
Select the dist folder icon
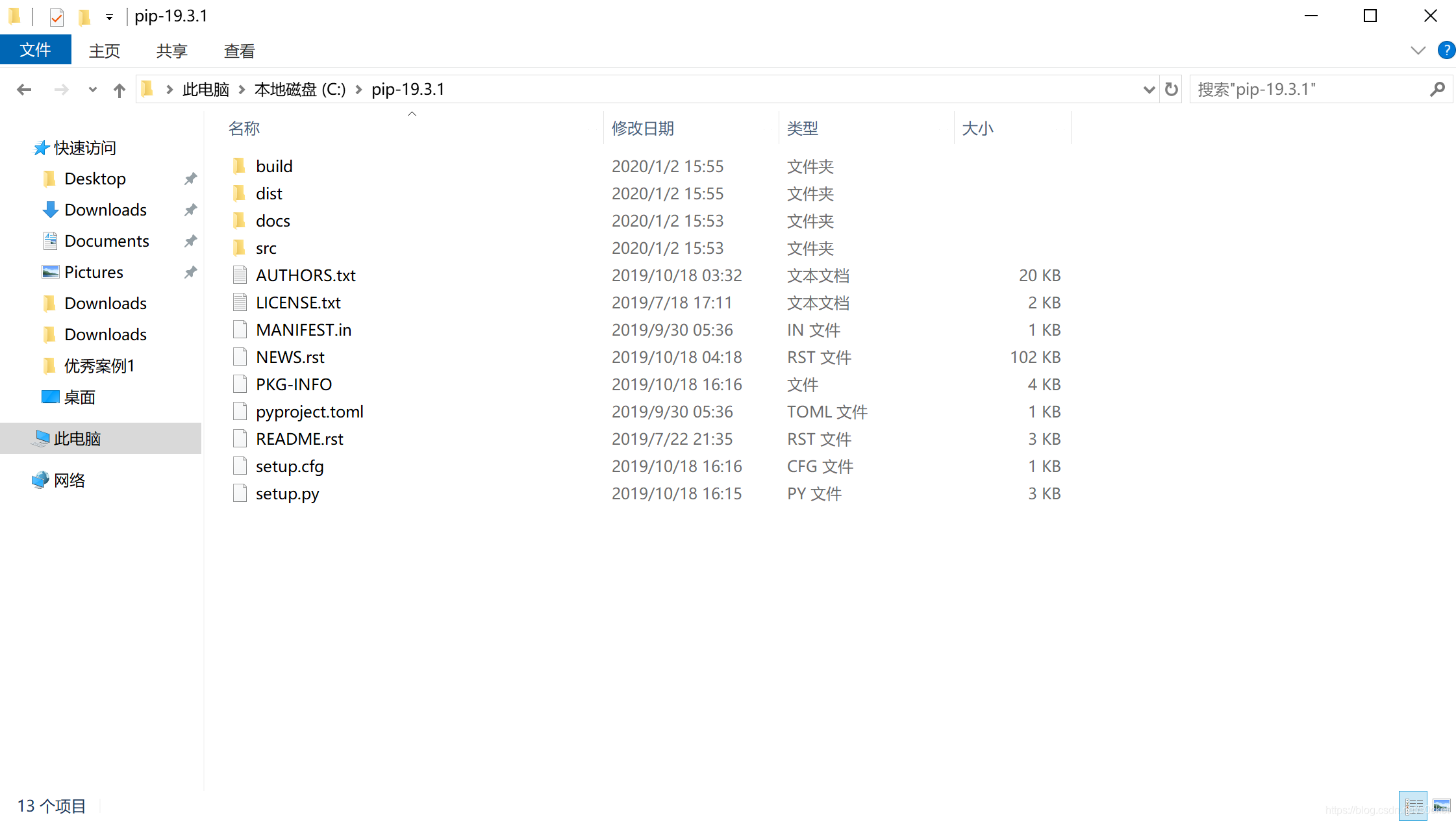(x=239, y=193)
